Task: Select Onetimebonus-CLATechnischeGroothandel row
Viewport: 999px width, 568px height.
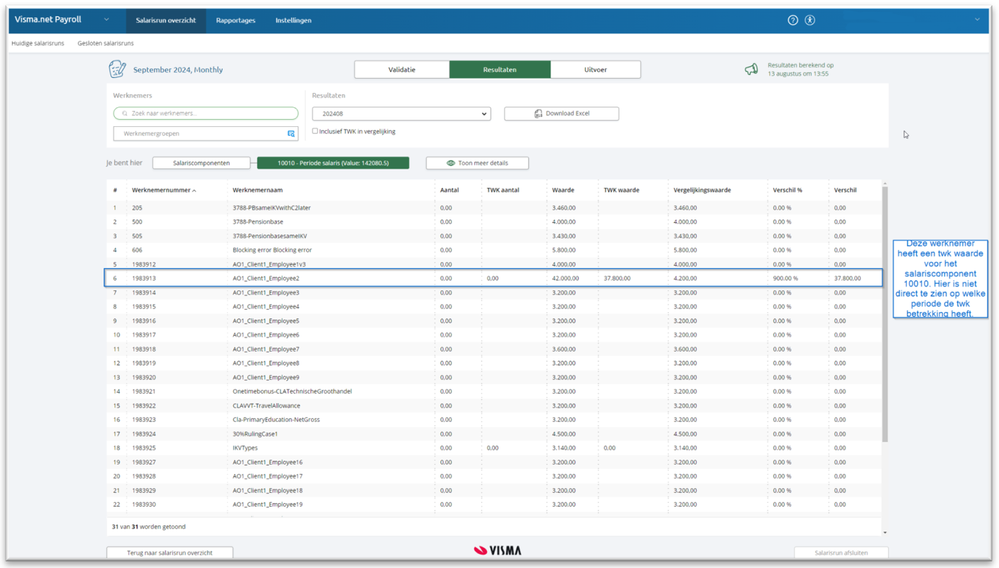Action: click(x=494, y=392)
